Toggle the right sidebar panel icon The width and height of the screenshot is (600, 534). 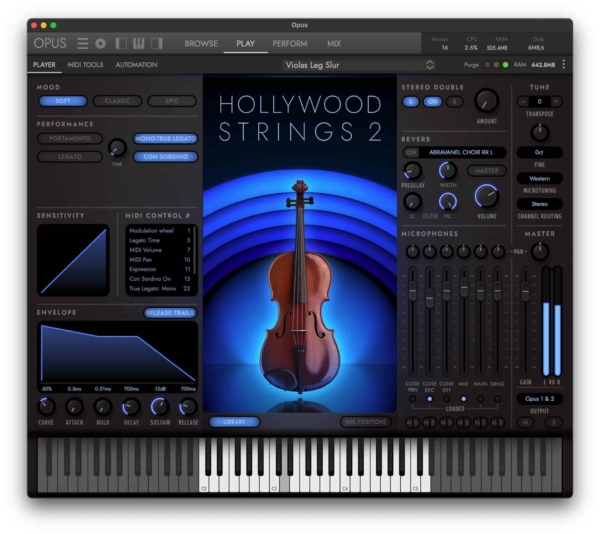coord(157,44)
